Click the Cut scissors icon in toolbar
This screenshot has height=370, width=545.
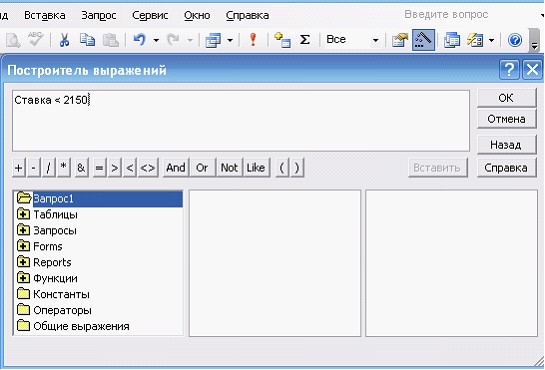tap(64, 40)
